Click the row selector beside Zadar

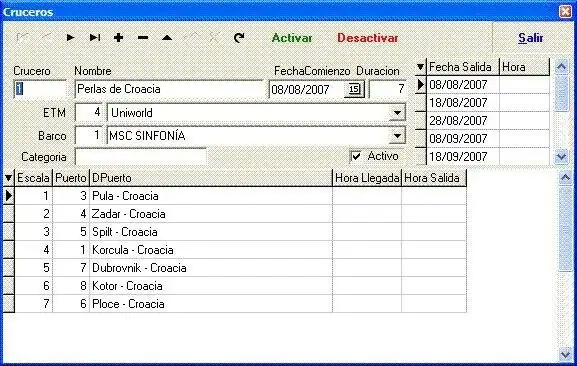pos(8,214)
